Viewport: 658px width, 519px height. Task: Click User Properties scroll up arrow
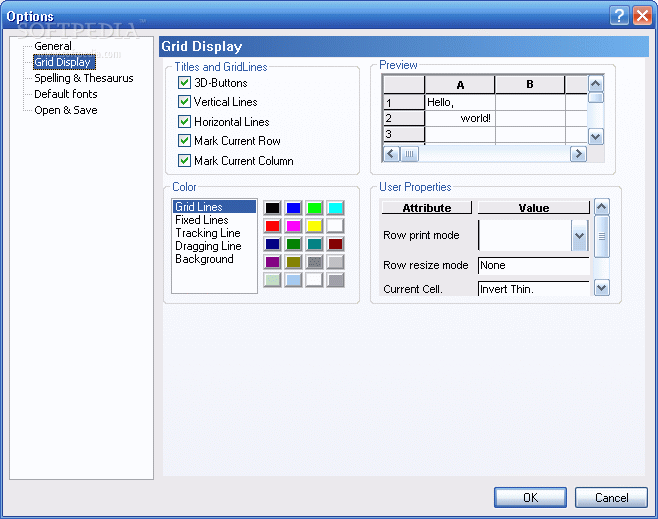click(601, 206)
